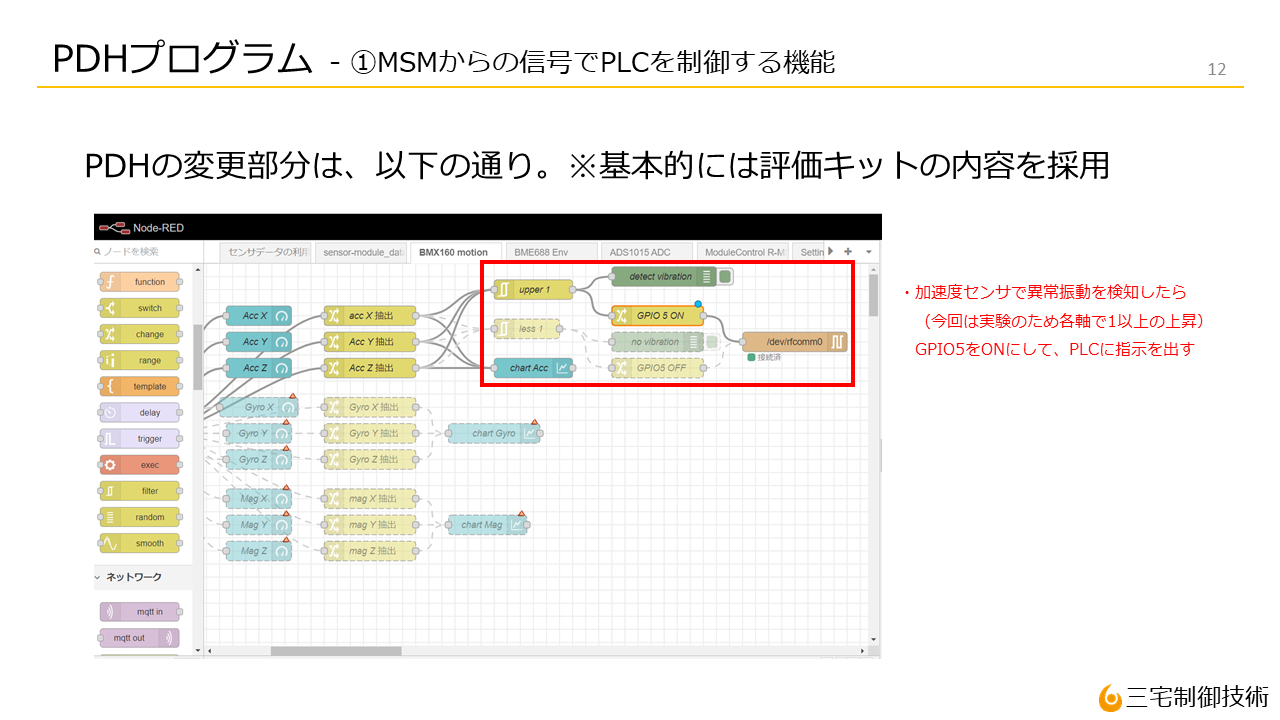Screen dimensions: 1280x720
Task: Click the mqtt in network node
Action: pyautogui.click(x=140, y=611)
